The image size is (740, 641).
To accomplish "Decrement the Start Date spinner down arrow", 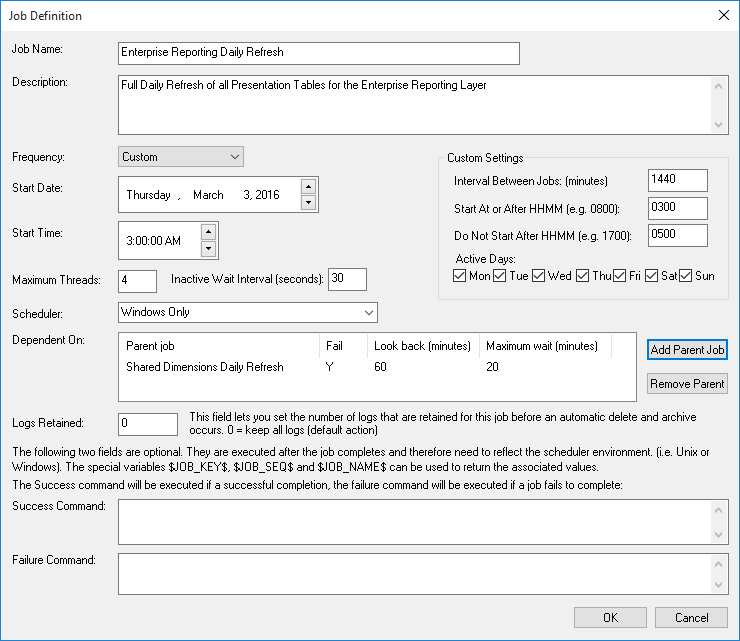I will (x=308, y=202).
